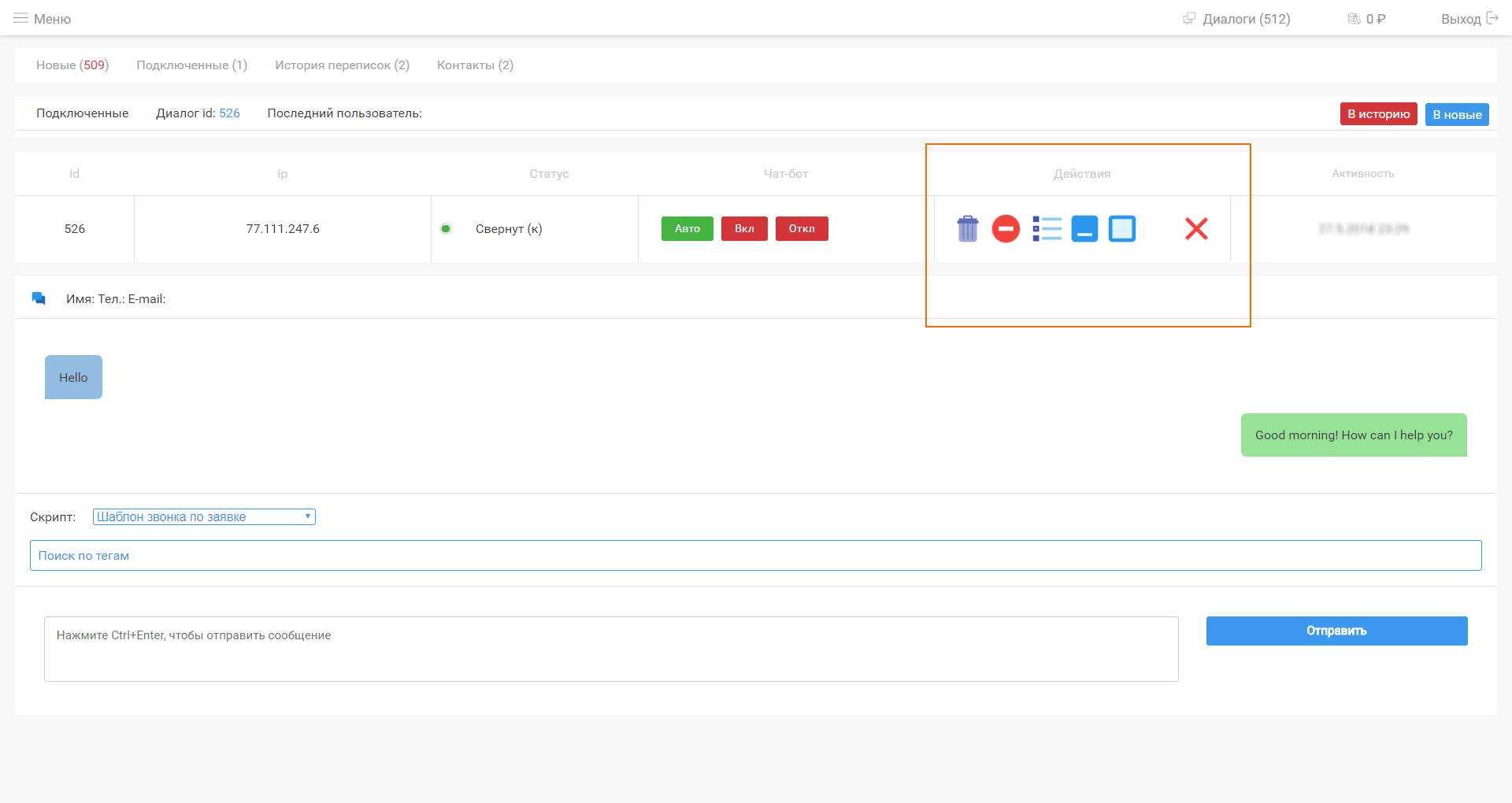Viewport: 1512px width, 803px height.
Task: Open Диалоги (512) link
Action: (1247, 18)
